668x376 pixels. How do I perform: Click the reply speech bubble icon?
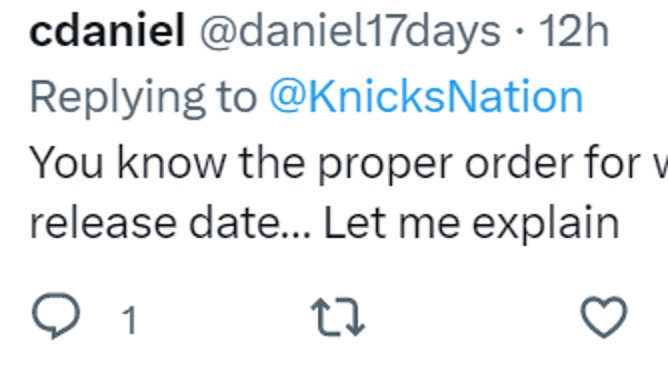56,316
